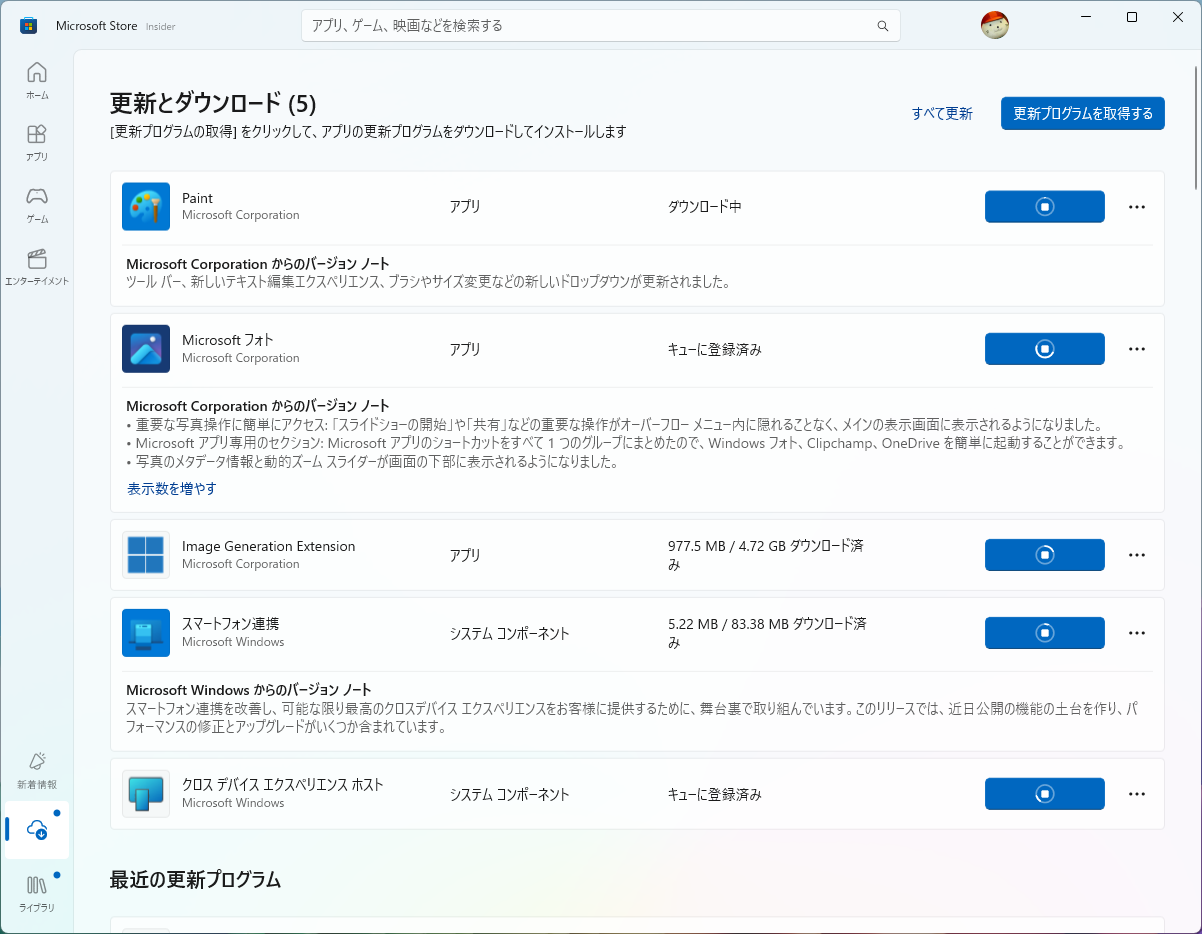Stop the Paint download

click(1044, 206)
